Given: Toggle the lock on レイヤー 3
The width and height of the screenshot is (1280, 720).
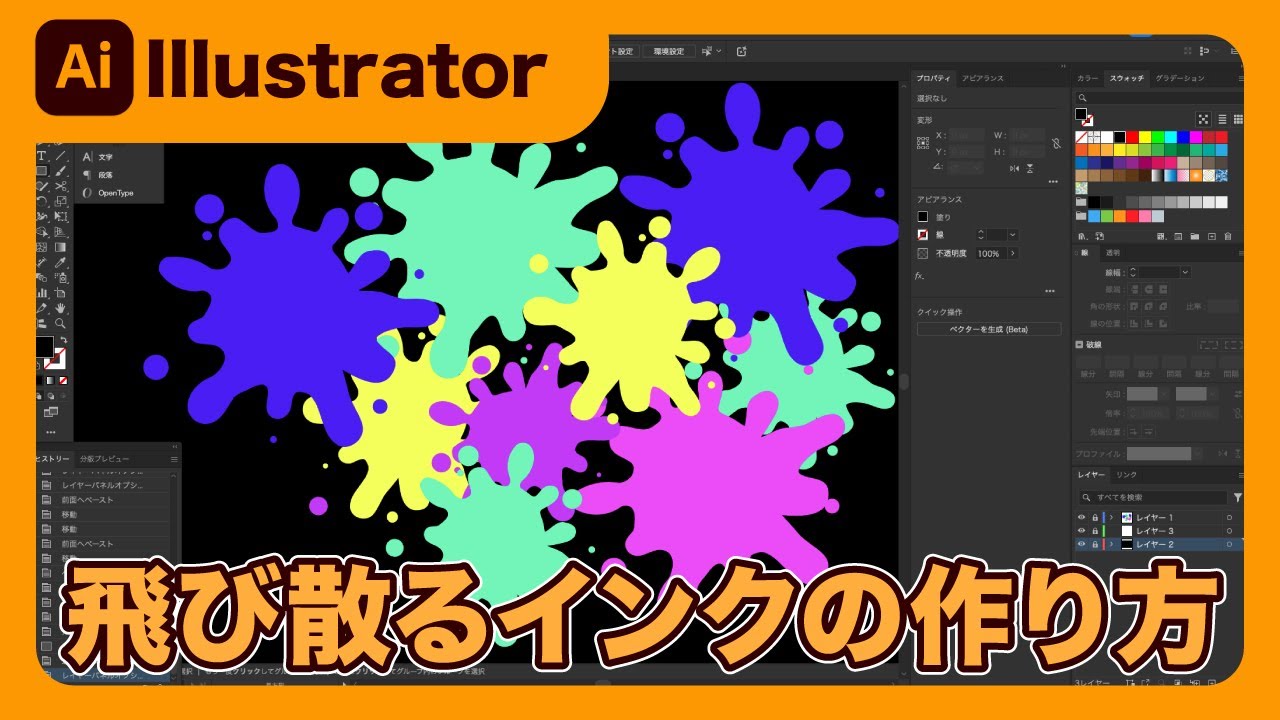Looking at the screenshot, I should click(x=1094, y=531).
